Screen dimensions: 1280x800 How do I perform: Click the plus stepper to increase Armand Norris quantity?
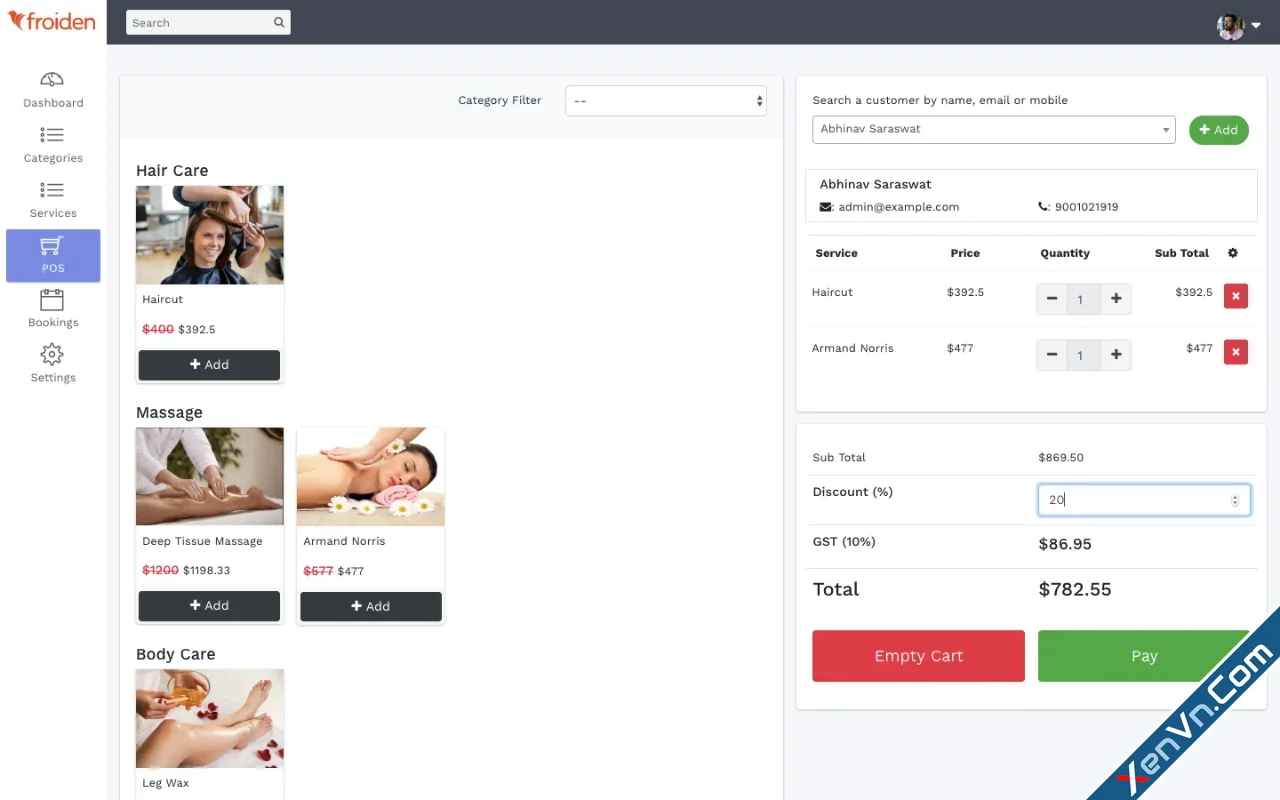(x=1115, y=354)
